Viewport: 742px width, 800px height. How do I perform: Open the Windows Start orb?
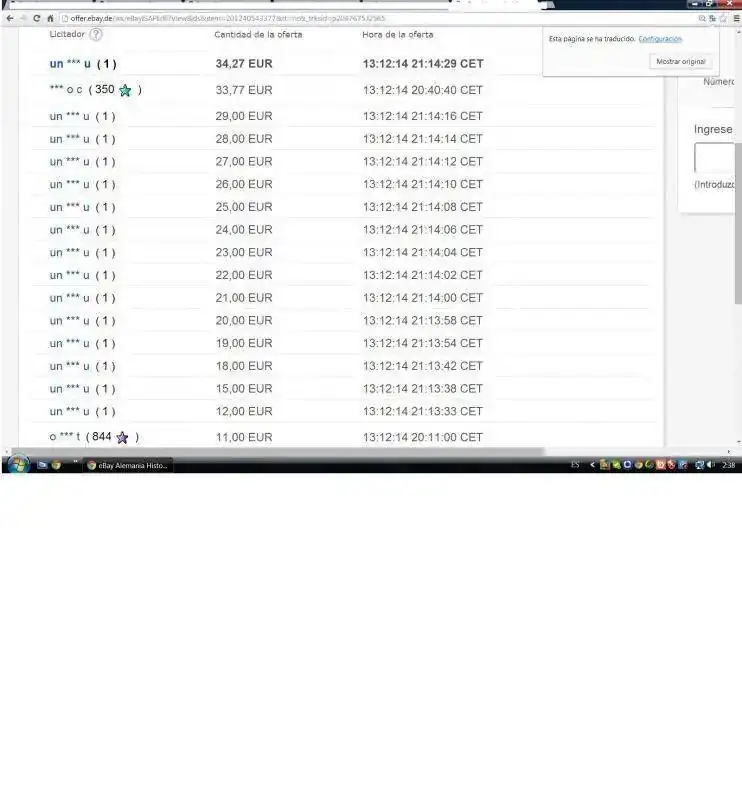[17, 464]
